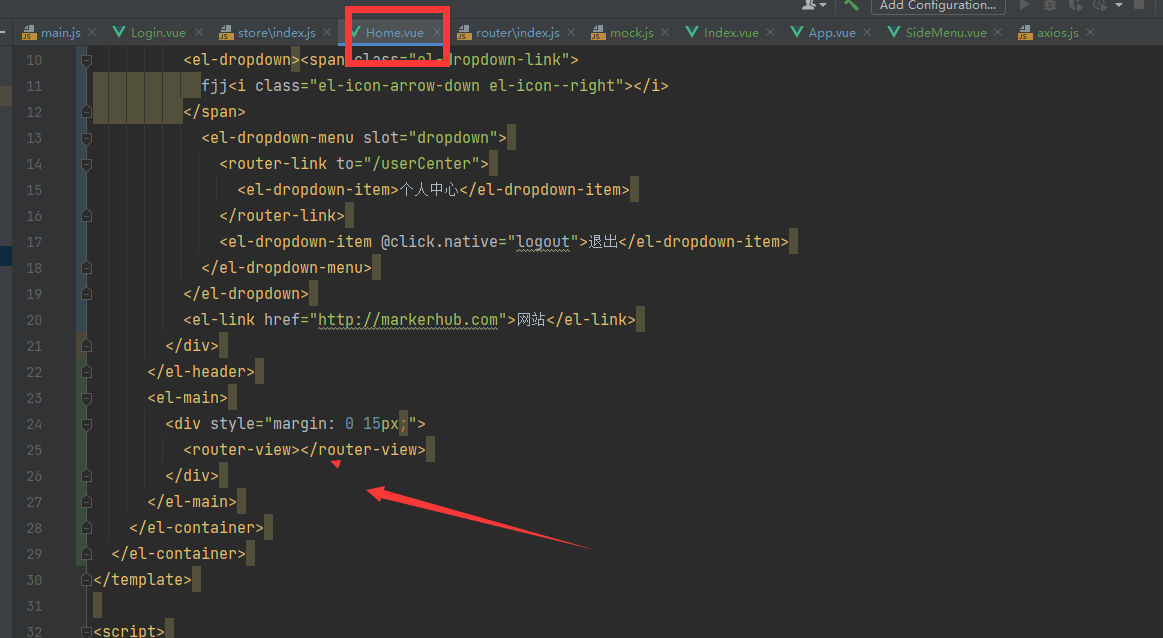This screenshot has height=638, width=1163.
Task: Click the Profiler run icon
Action: (1100, 4)
